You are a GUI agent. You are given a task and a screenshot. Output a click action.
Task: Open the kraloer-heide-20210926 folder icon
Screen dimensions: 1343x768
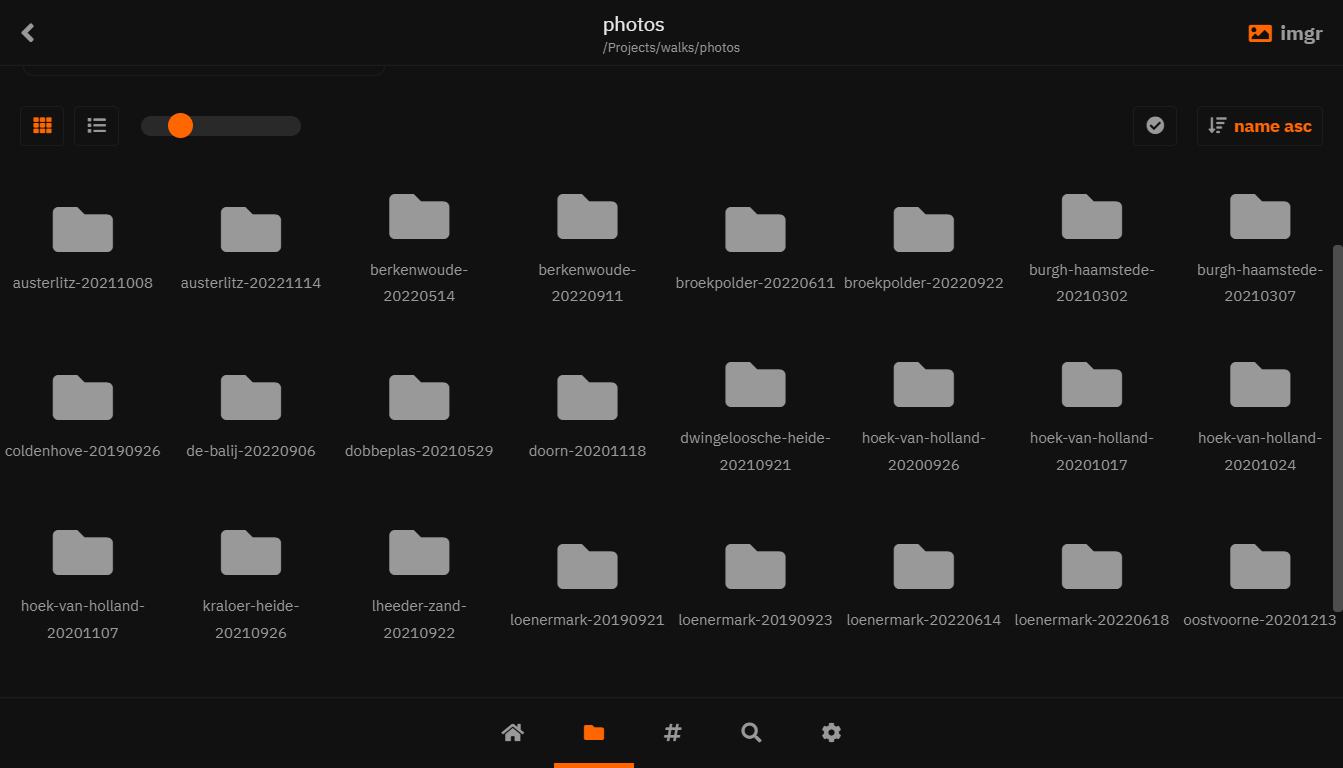tap(251, 552)
